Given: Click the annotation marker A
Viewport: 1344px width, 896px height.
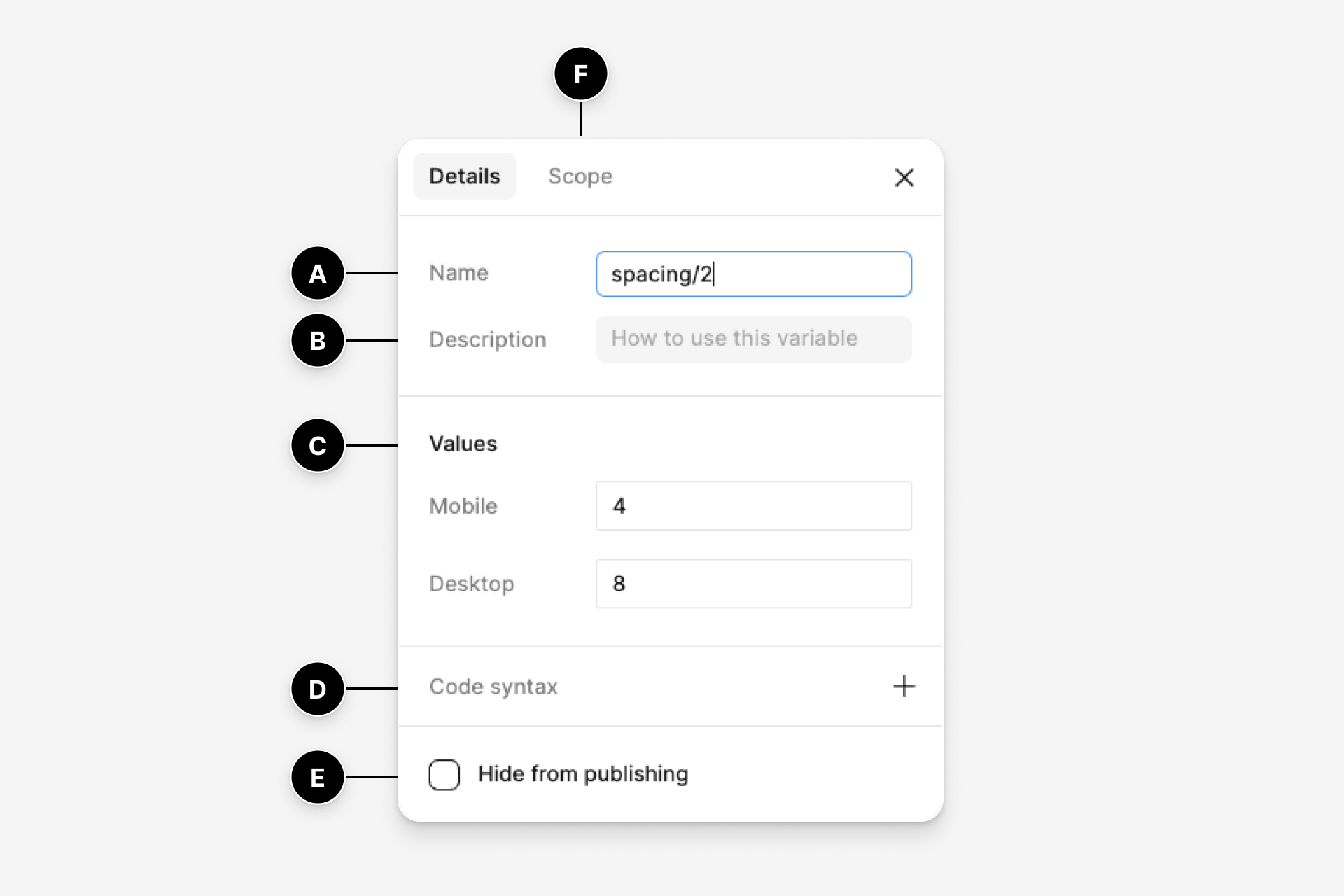Looking at the screenshot, I should click(318, 273).
